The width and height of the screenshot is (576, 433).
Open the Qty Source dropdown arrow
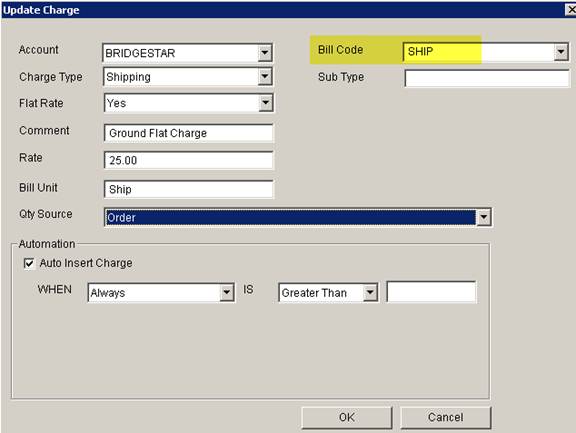click(483, 217)
